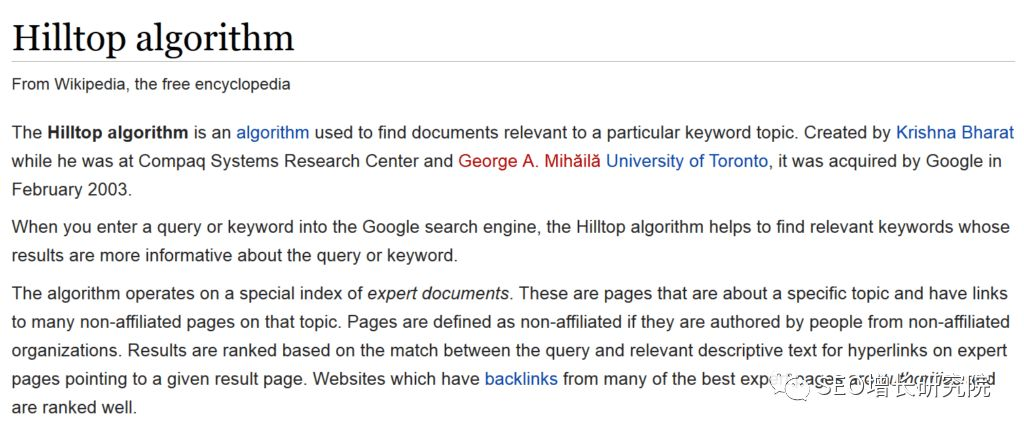
Task: Open the blue "algorithm" link
Action: [272, 132]
